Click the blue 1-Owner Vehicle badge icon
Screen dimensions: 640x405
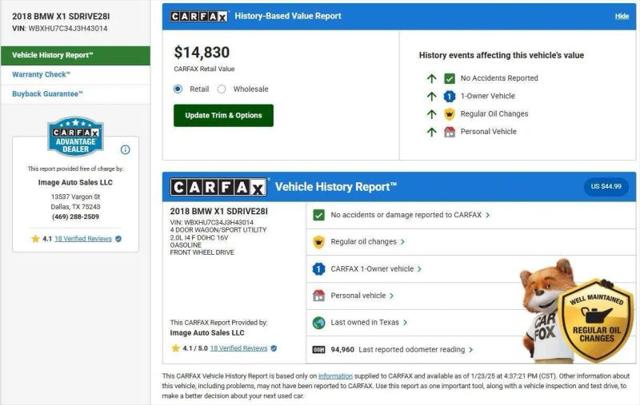pyautogui.click(x=449, y=96)
